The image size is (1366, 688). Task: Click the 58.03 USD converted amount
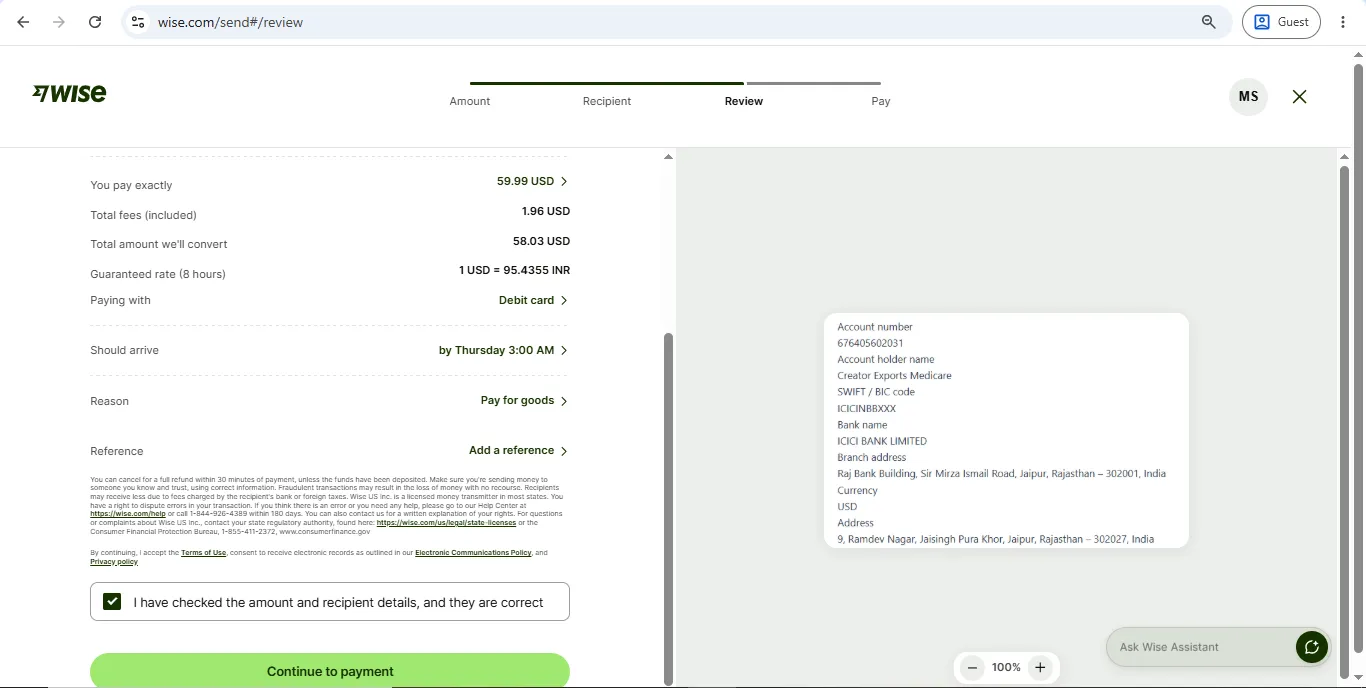pos(542,241)
